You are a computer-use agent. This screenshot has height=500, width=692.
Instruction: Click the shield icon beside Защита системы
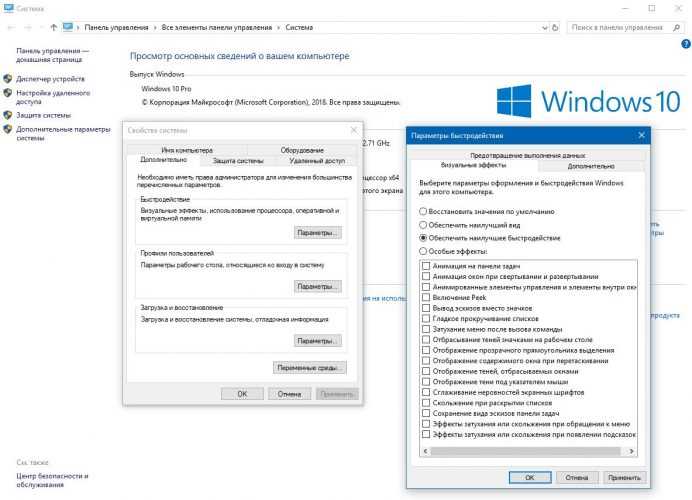(x=8, y=115)
